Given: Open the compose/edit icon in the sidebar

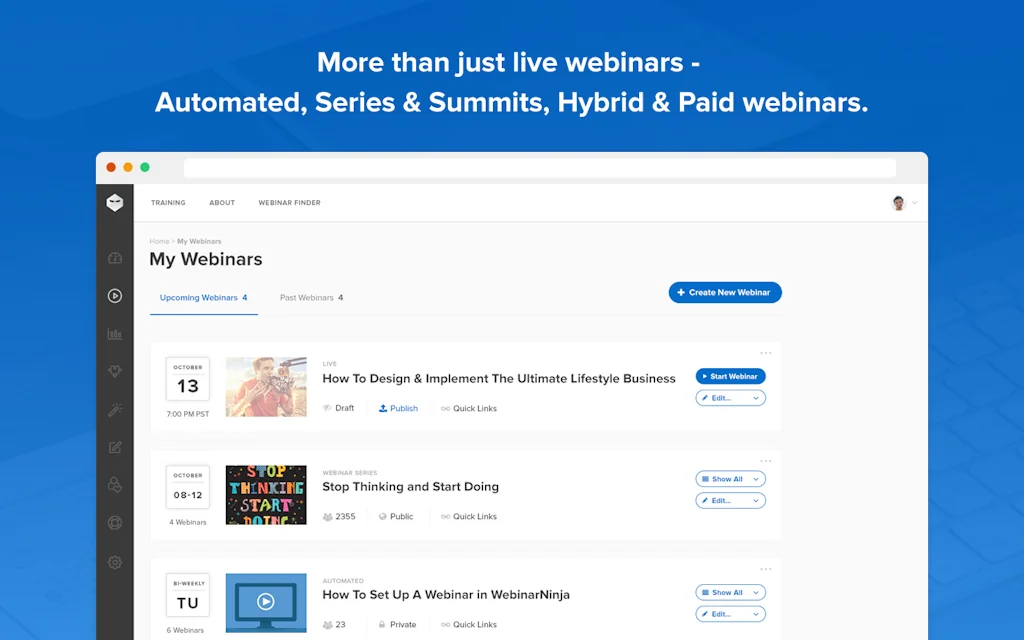Looking at the screenshot, I should pos(115,447).
